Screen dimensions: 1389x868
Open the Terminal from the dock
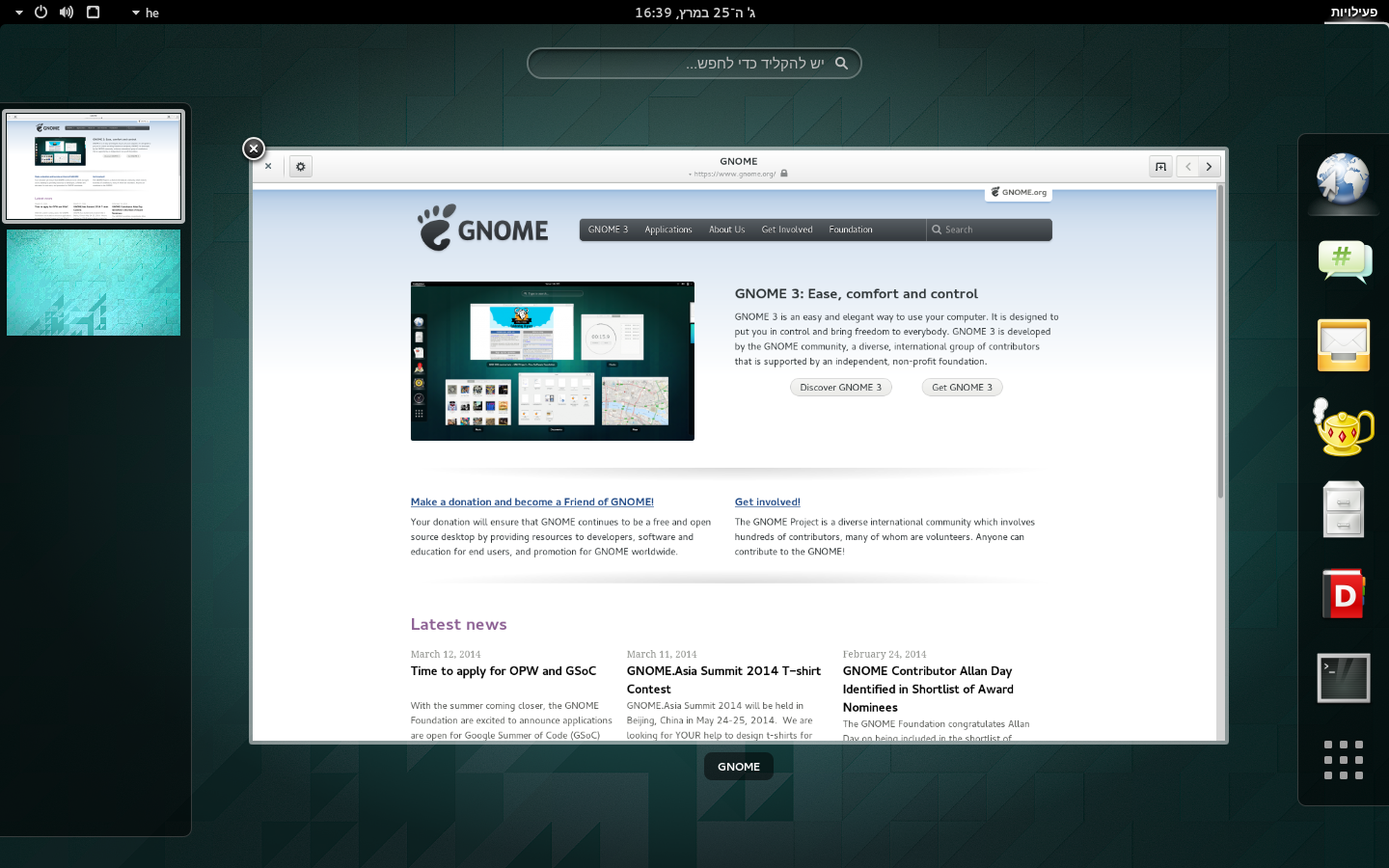click(x=1344, y=678)
